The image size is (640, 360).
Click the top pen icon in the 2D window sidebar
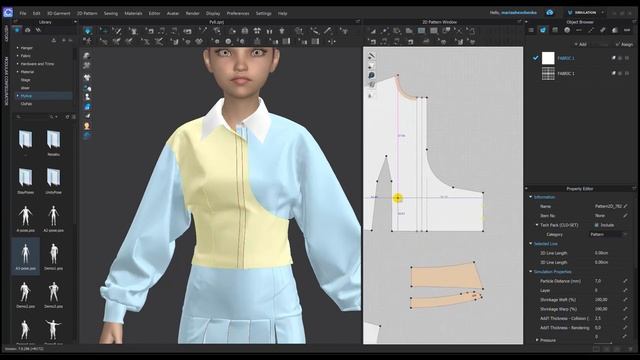click(x=371, y=56)
